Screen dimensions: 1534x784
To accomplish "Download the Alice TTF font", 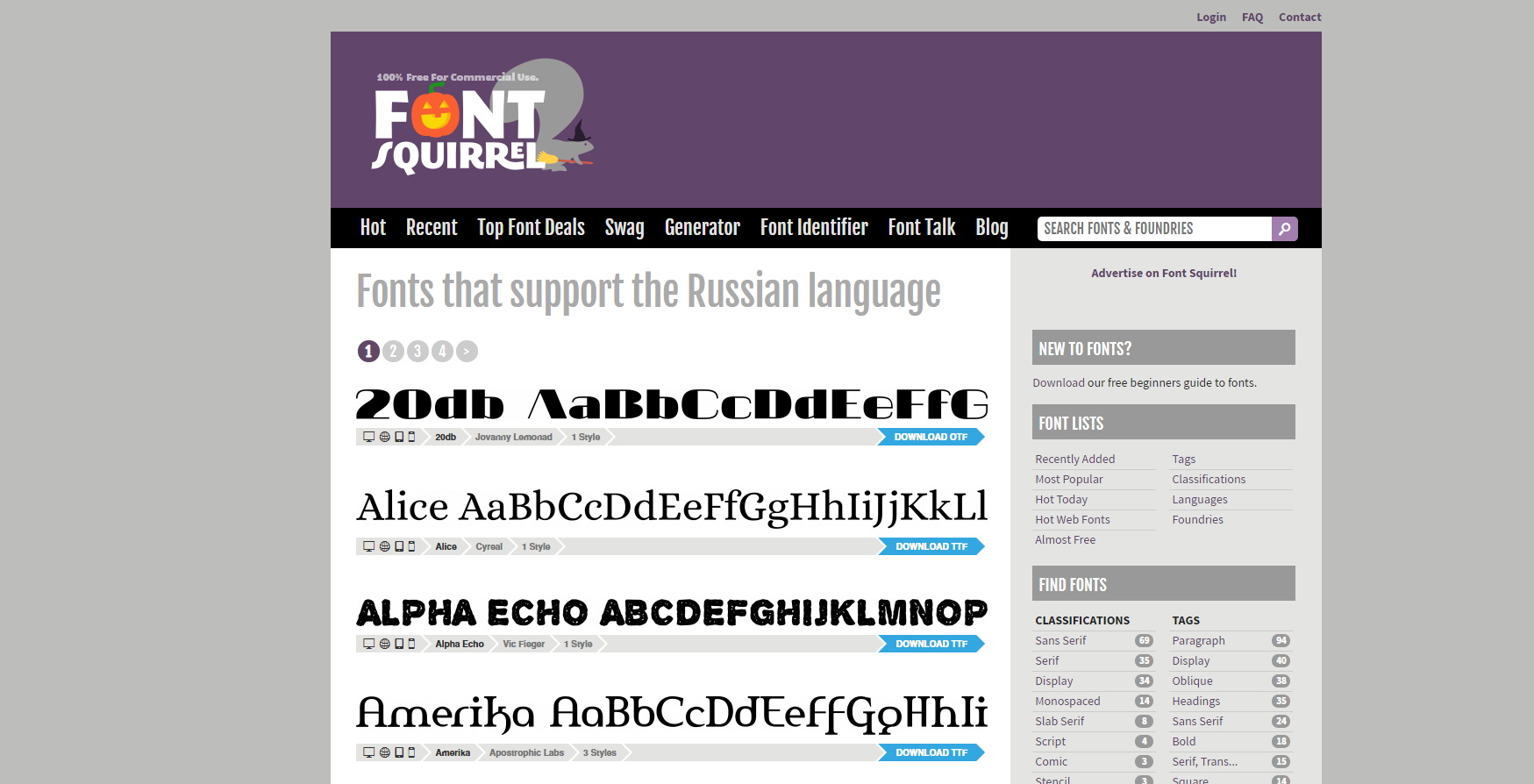I will point(931,546).
